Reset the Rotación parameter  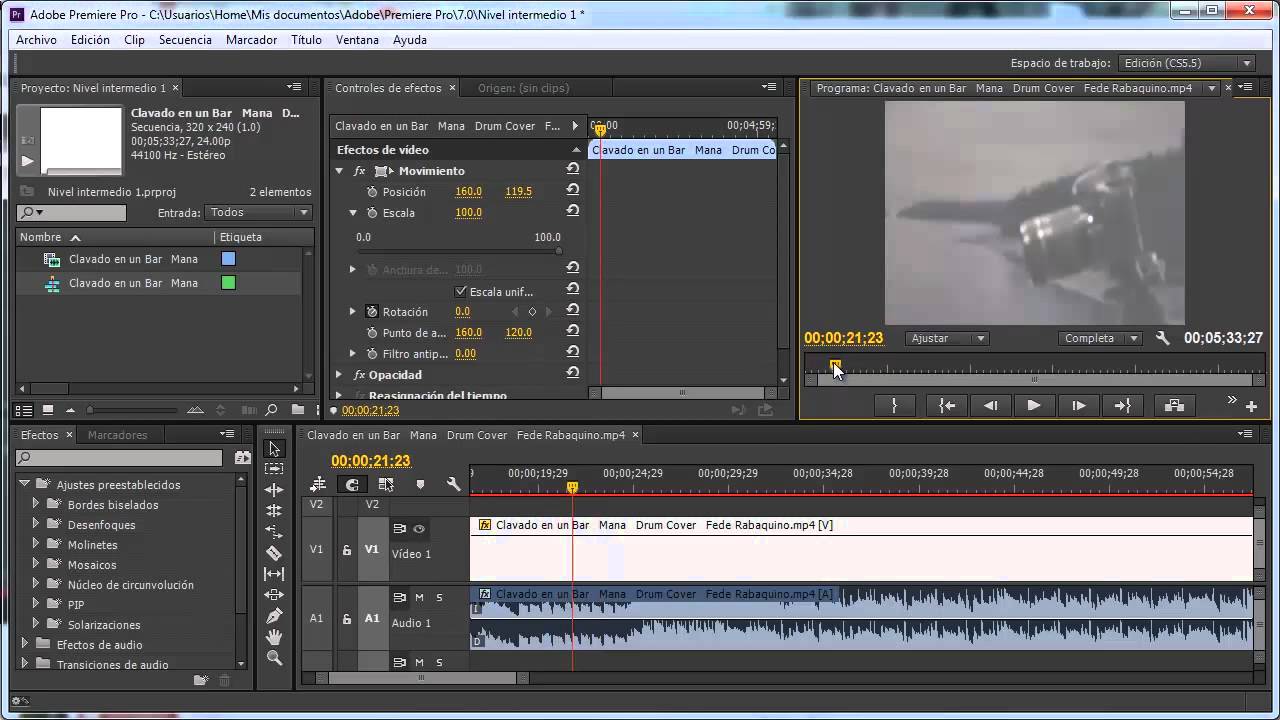(x=573, y=311)
